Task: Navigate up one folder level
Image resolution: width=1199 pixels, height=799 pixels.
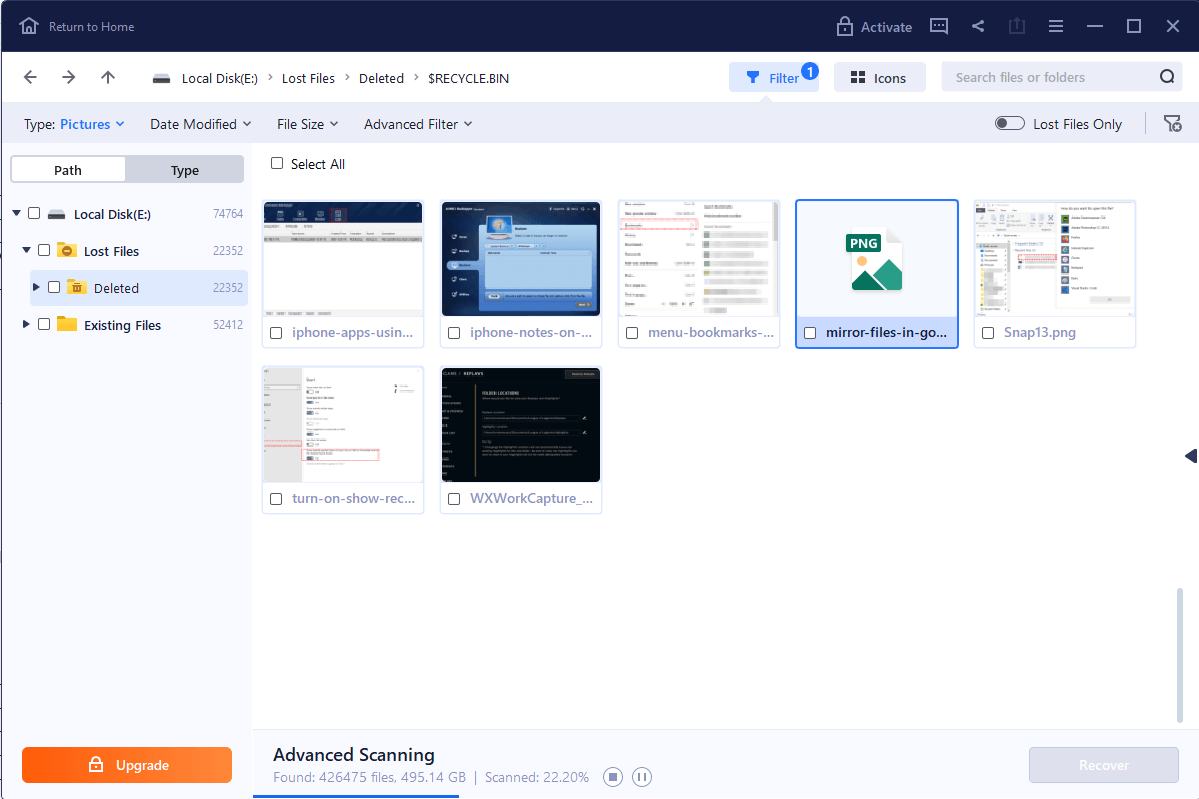Action: [108, 78]
